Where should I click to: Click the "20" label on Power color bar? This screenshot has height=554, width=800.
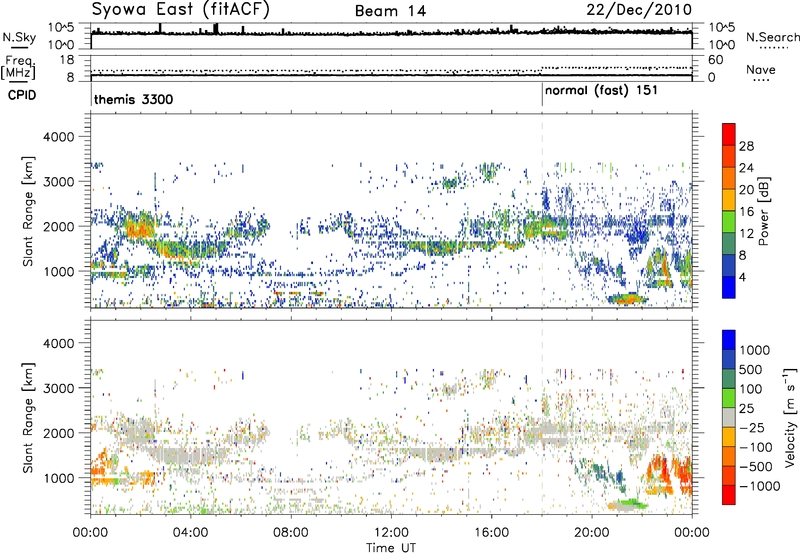tap(746, 190)
